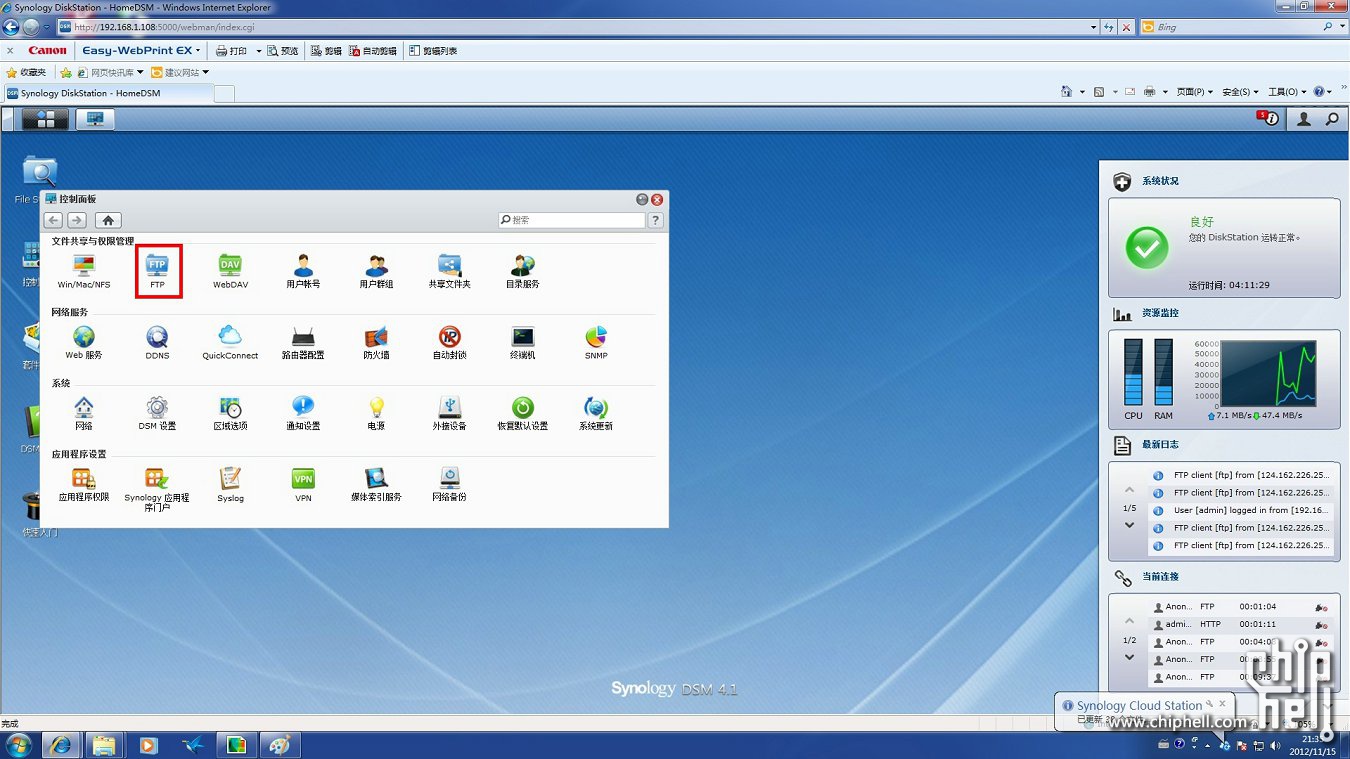This screenshot has width=1350, height=759.
Task: Open the regional options (区域选项) icon
Action: tap(230, 413)
